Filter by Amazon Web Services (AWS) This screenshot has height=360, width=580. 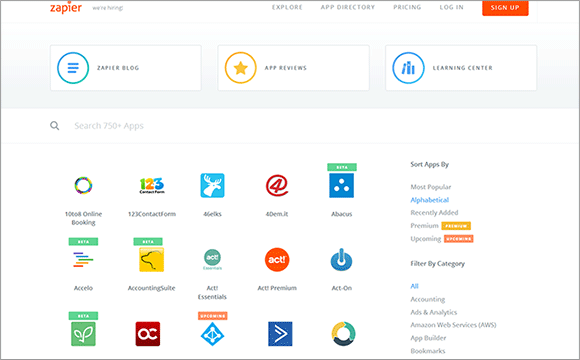[x=453, y=325]
